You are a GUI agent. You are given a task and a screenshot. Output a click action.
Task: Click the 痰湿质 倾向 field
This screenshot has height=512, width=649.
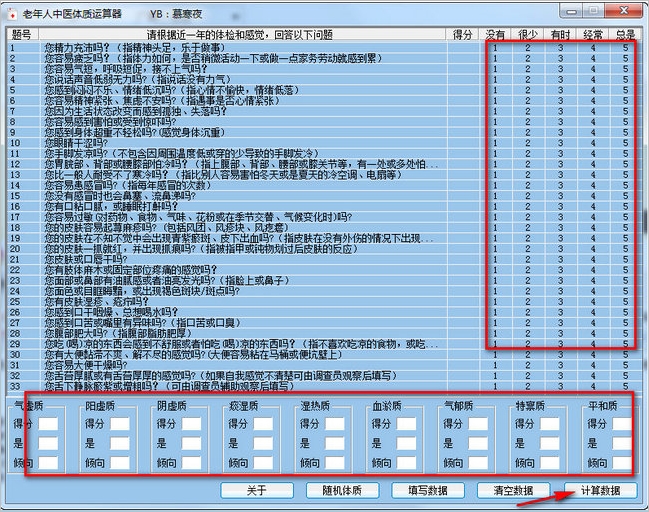tap(263, 463)
